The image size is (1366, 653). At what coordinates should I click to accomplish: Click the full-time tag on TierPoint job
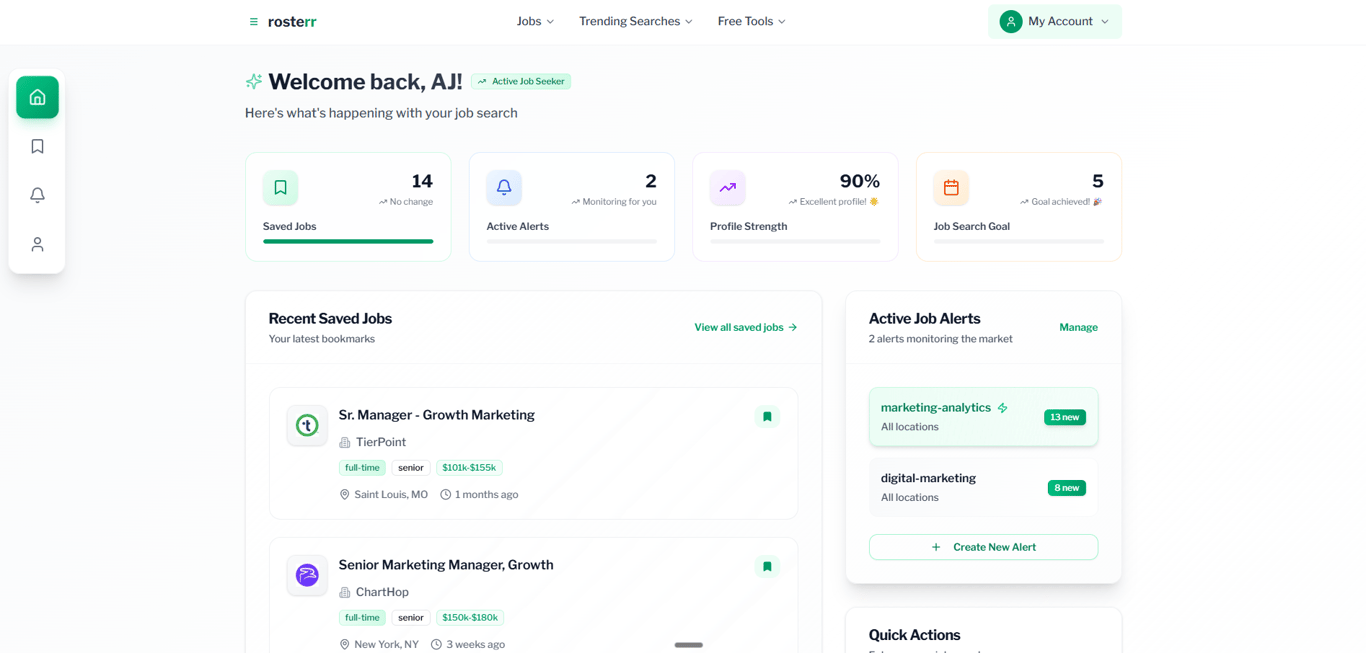point(362,468)
